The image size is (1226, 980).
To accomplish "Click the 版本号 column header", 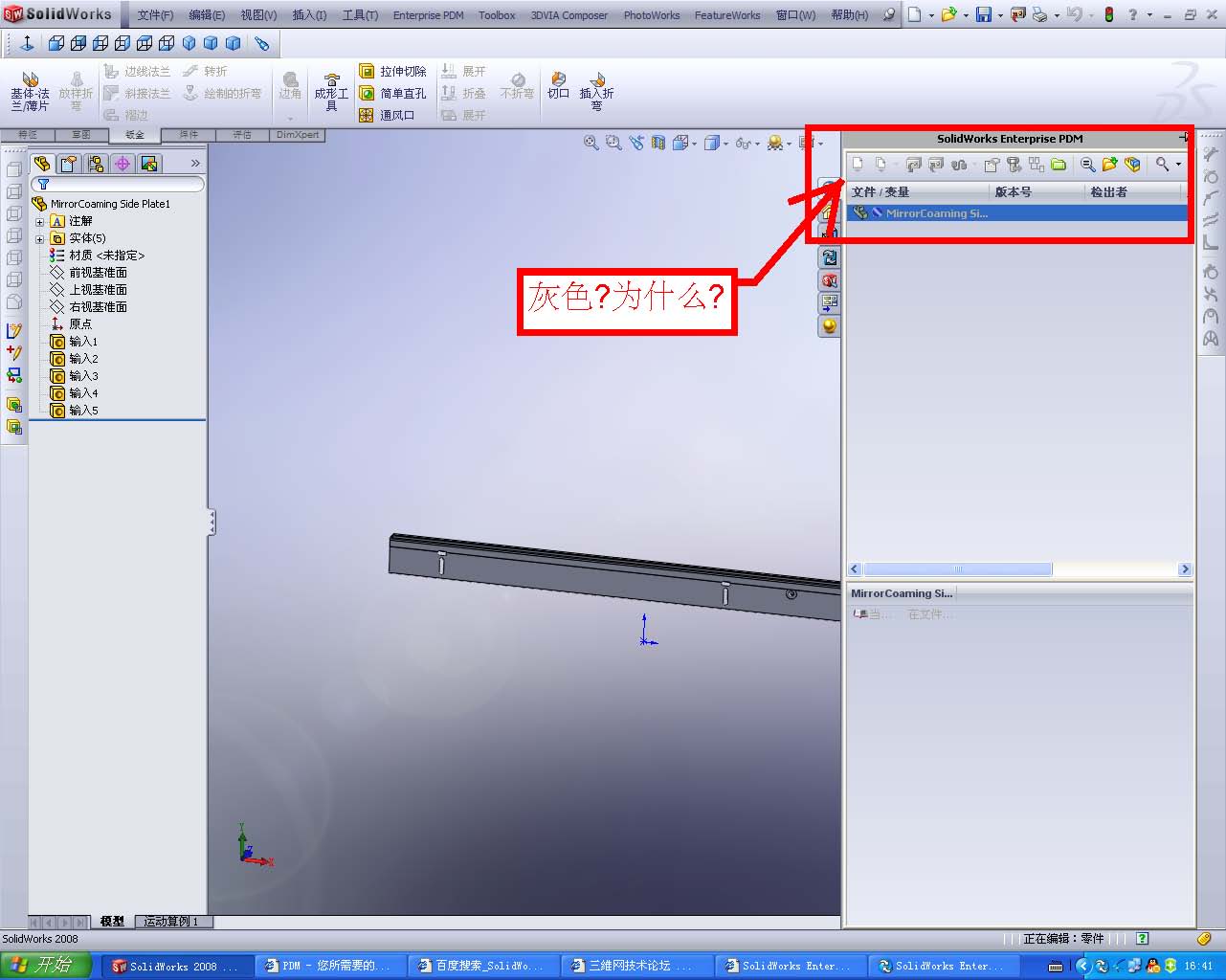I will (x=1037, y=192).
